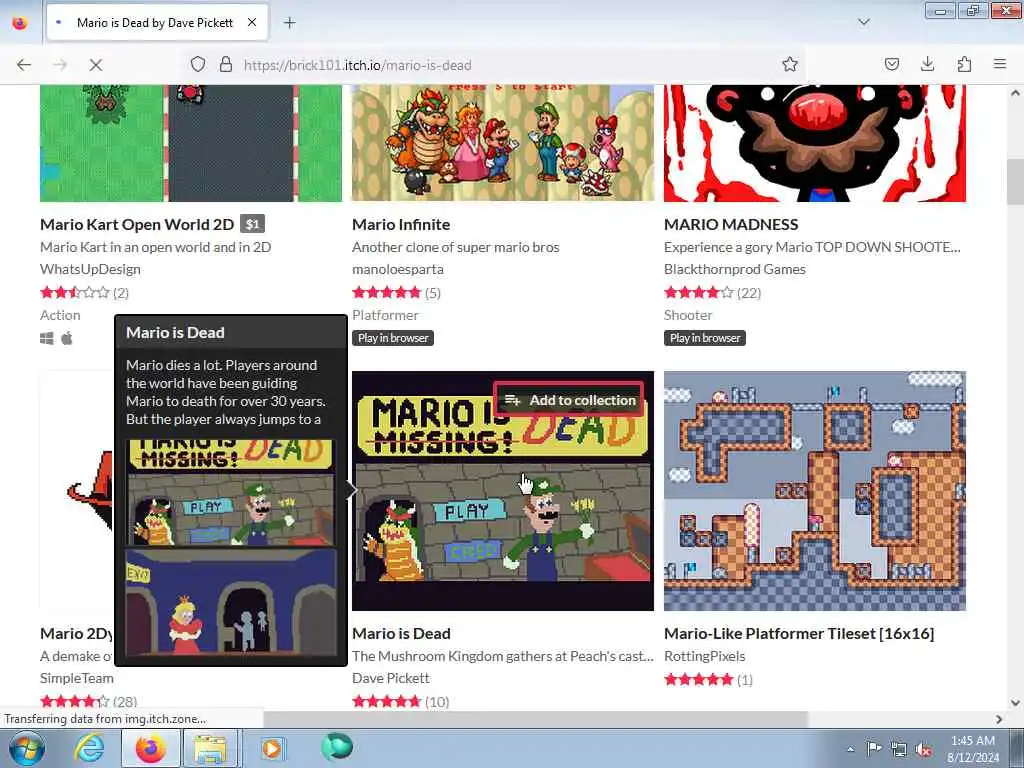The image size is (1024, 768).
Task: Click the Apple platform icon
Action: click(67, 338)
